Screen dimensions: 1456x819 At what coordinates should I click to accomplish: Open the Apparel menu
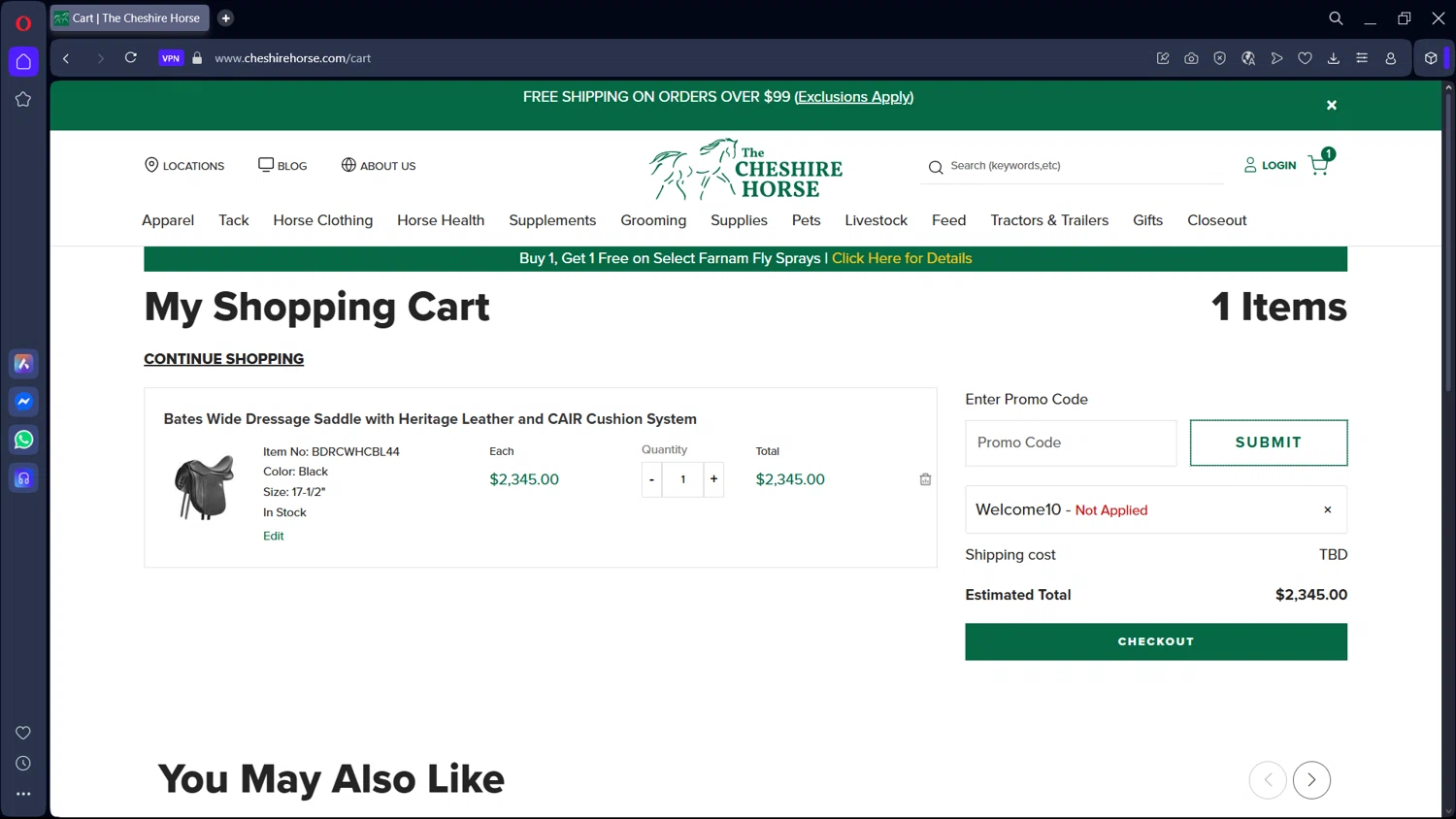168,220
